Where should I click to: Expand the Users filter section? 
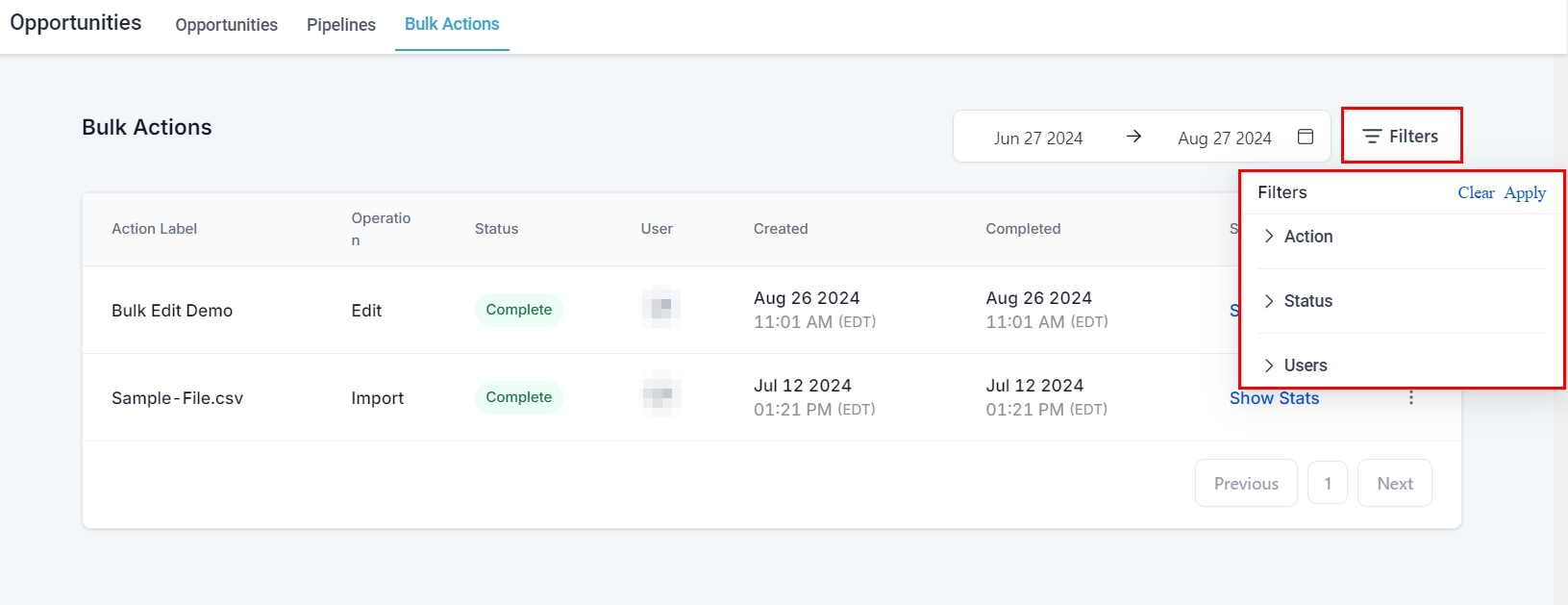(1305, 366)
